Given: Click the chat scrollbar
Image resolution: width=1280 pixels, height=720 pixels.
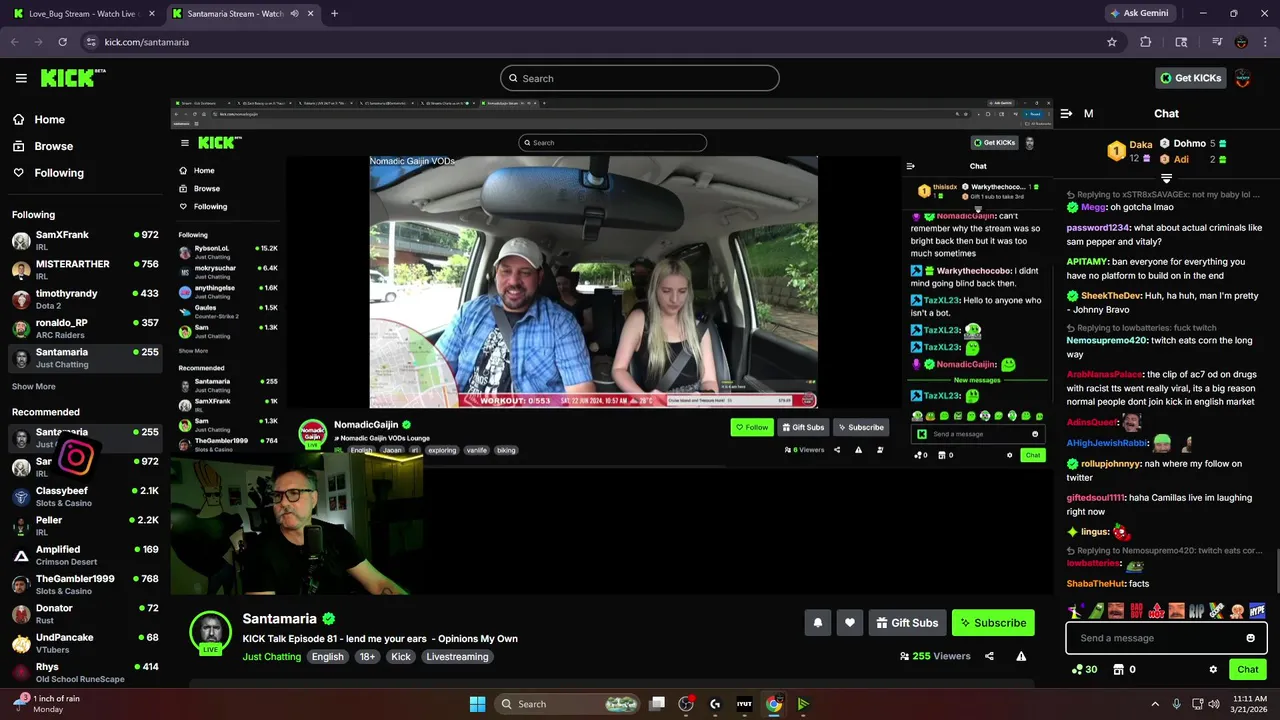Looking at the screenshot, I should tap(1277, 570).
